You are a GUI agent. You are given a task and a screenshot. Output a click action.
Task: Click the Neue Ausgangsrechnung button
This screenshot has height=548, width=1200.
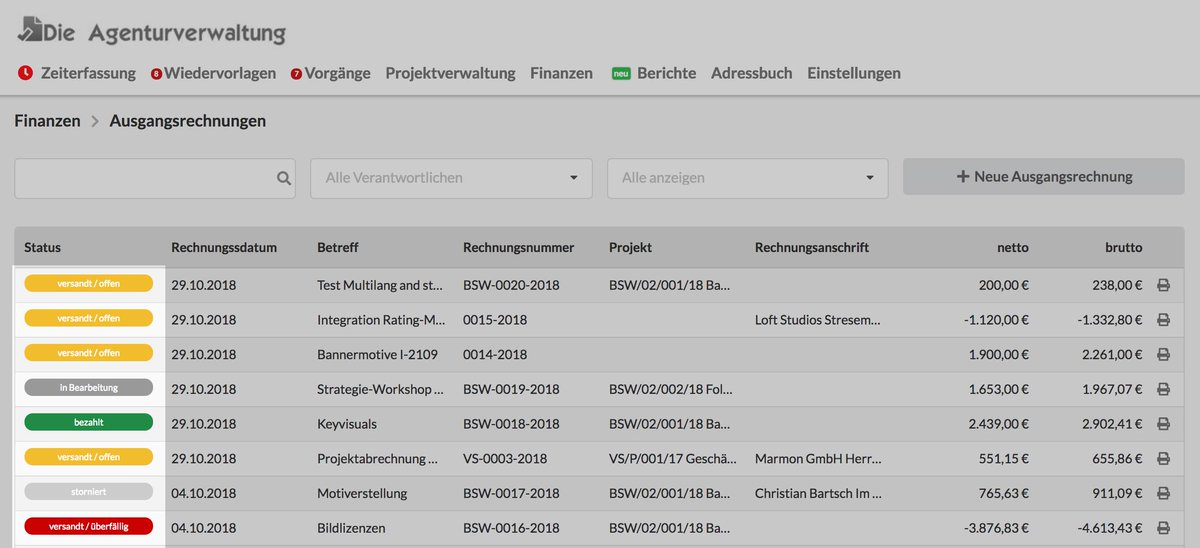(1043, 177)
